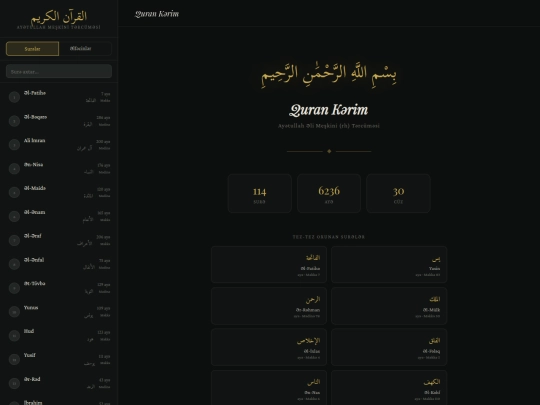Viewport: 540px width, 405px height.
Task: Open the Ər-Rəhman surah card
Action: point(269,306)
